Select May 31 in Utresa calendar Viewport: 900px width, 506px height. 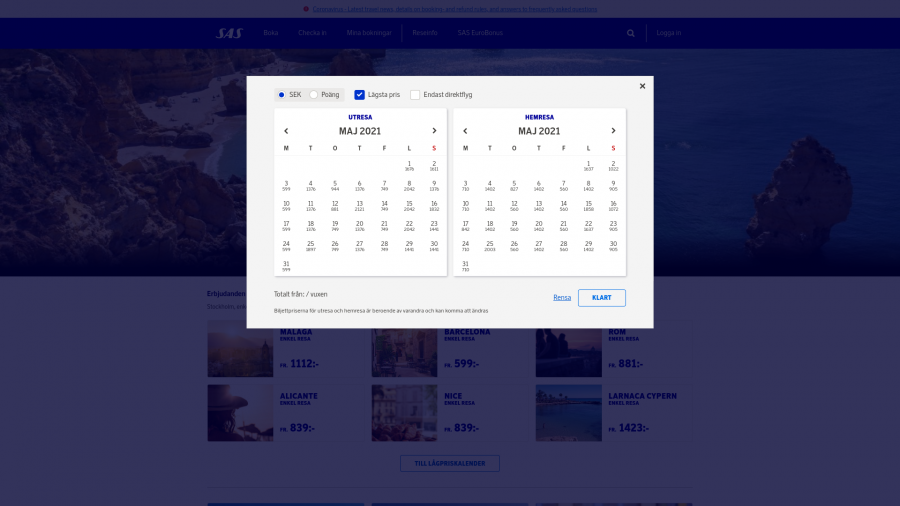pos(286,266)
